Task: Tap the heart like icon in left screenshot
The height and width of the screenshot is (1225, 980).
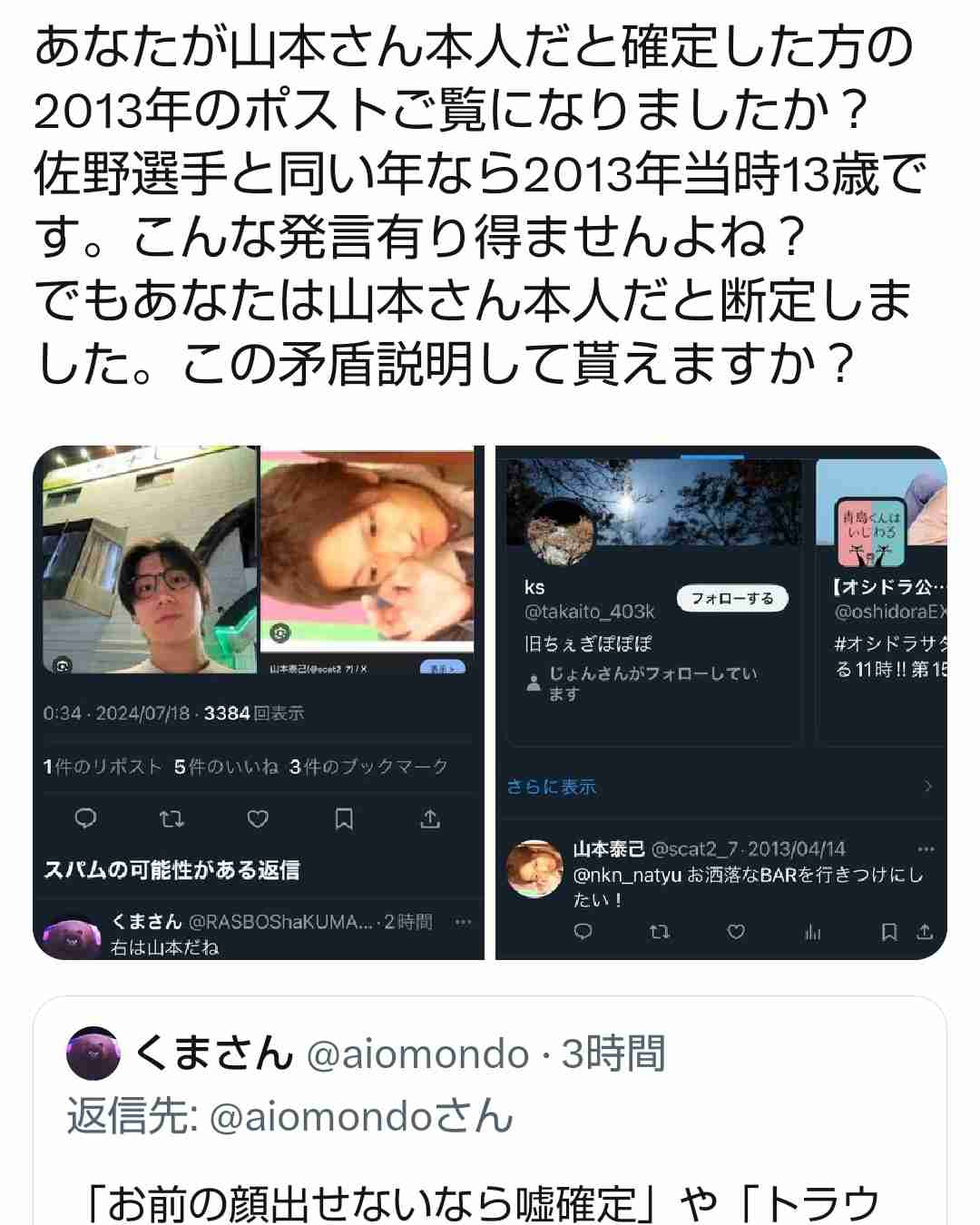Action: (x=258, y=819)
